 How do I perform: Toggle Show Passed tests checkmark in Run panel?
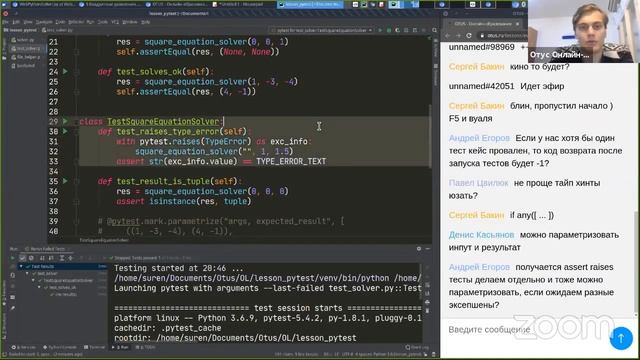click(x=22, y=258)
